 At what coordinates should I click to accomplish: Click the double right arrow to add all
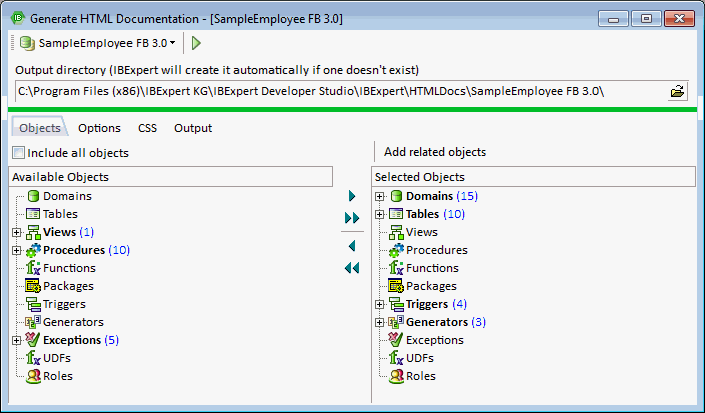pyautogui.click(x=351, y=218)
